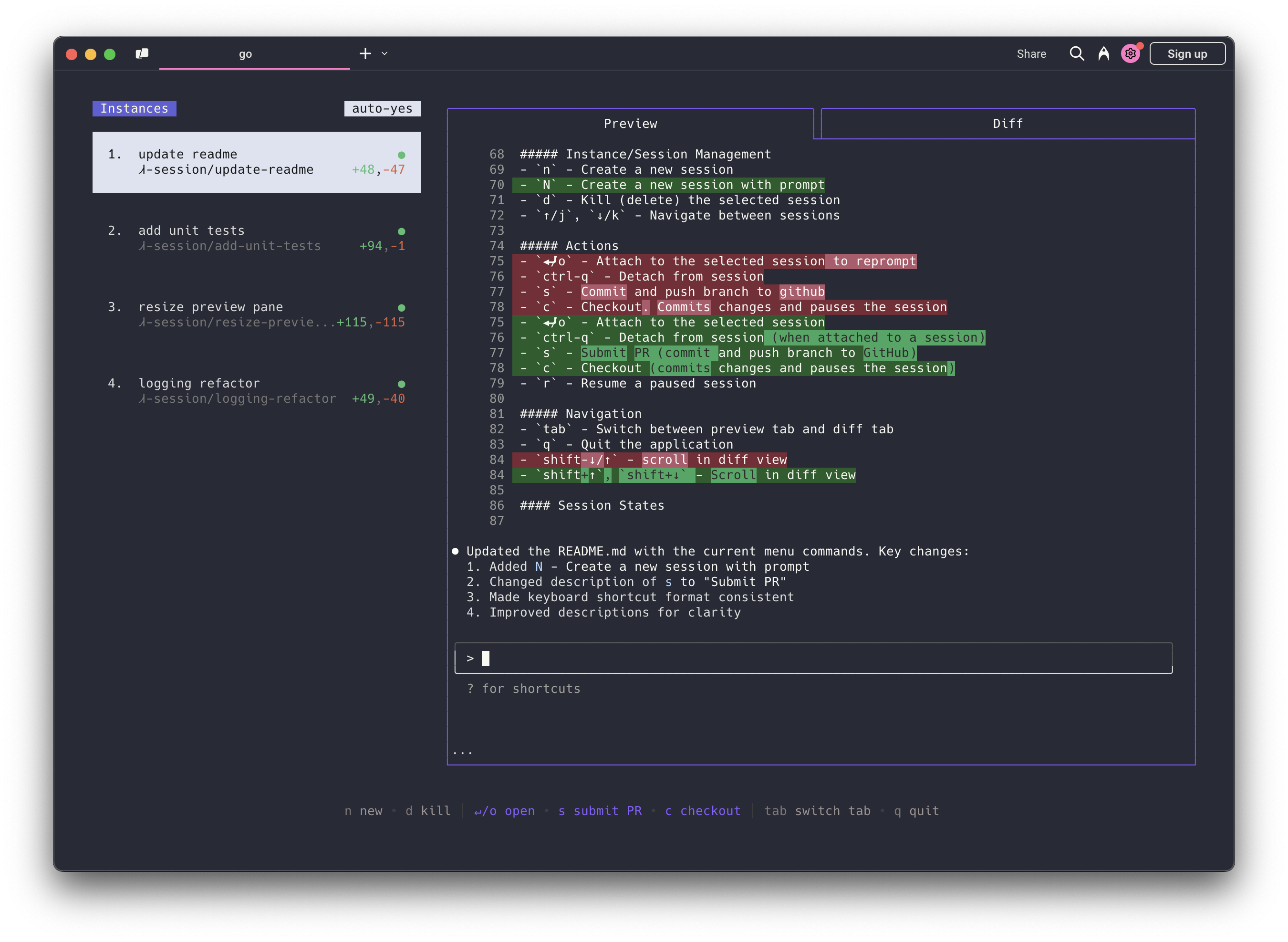This screenshot has width=1288, height=942.
Task: Open a new tab with the plus icon
Action: (365, 53)
